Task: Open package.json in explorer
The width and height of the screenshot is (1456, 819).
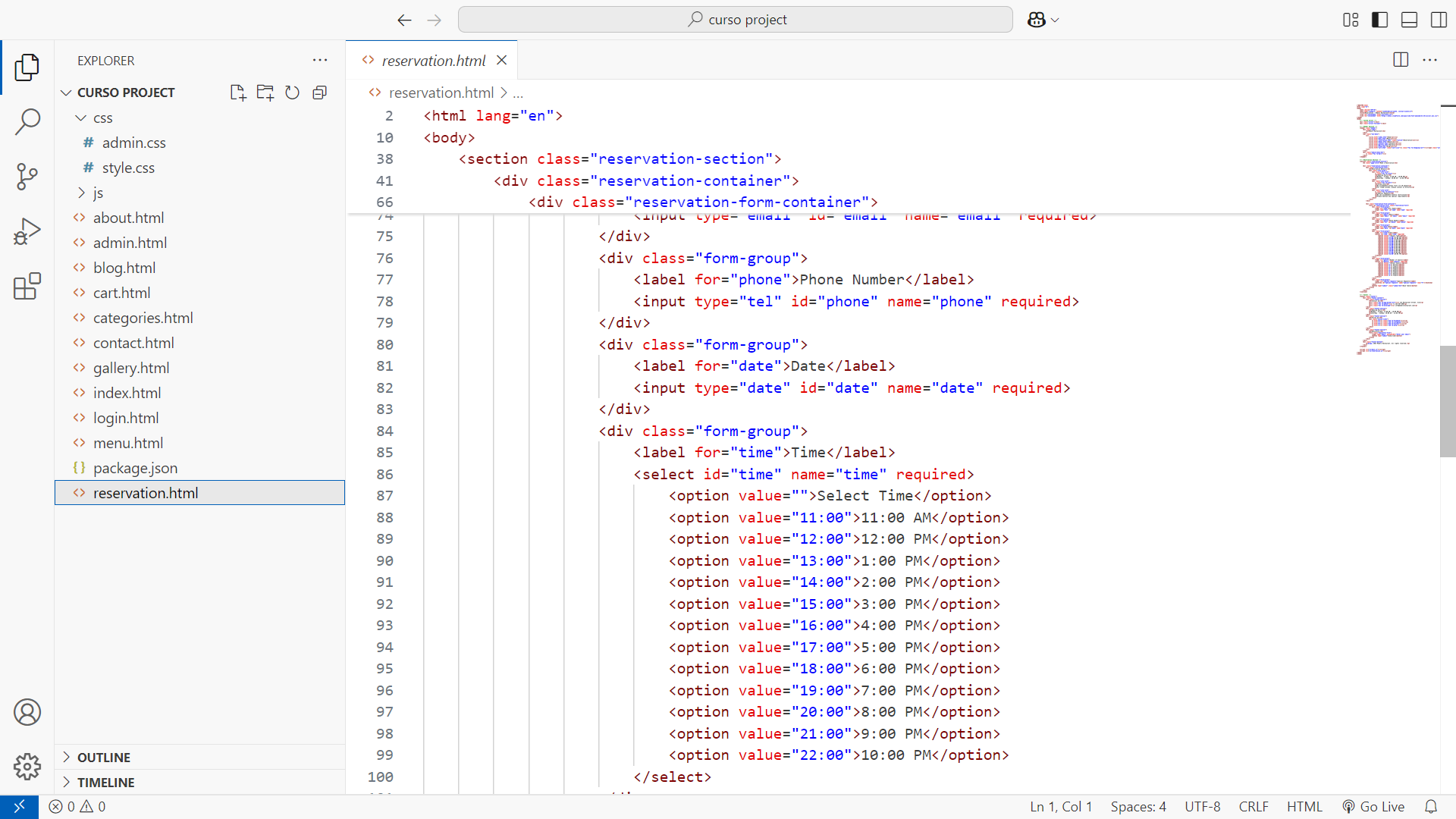Action: [x=135, y=468]
